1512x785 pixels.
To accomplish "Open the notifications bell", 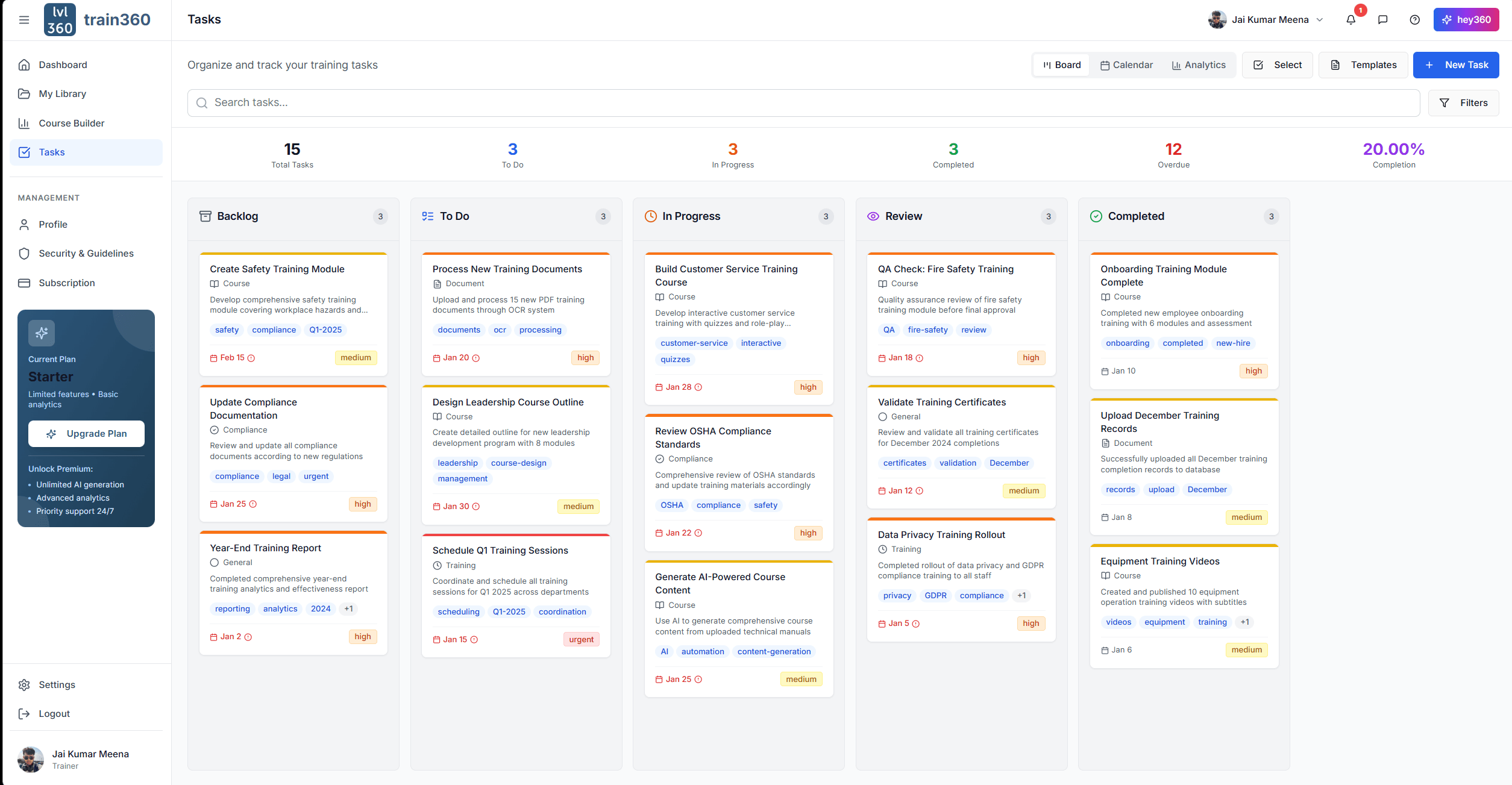I will coord(1350,20).
